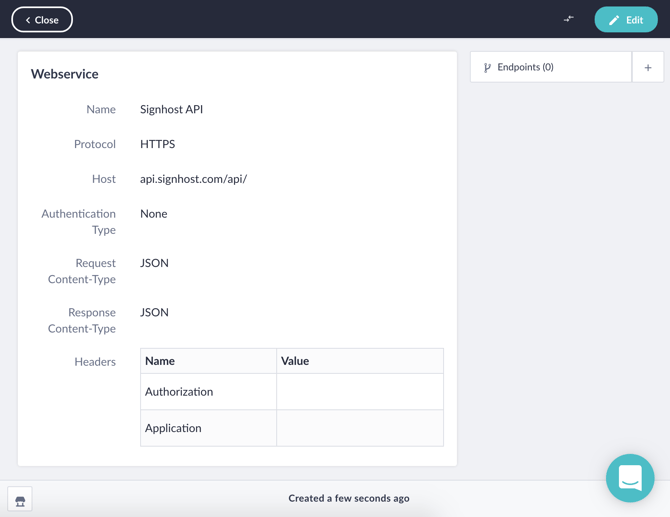Open the chat support bubble
Image resolution: width=670 pixels, height=517 pixels.
[x=630, y=478]
